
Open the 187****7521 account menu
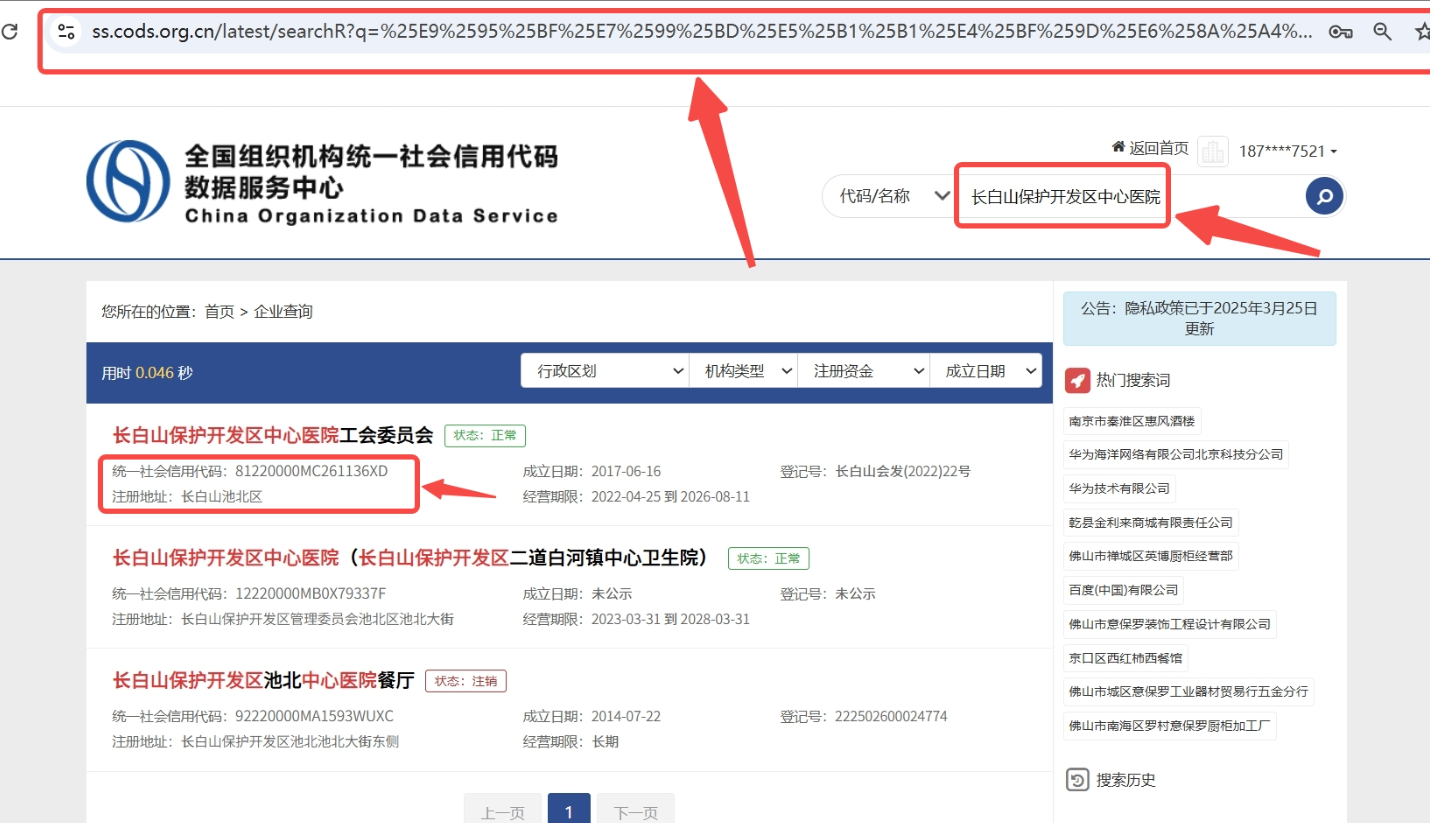pos(1287,151)
